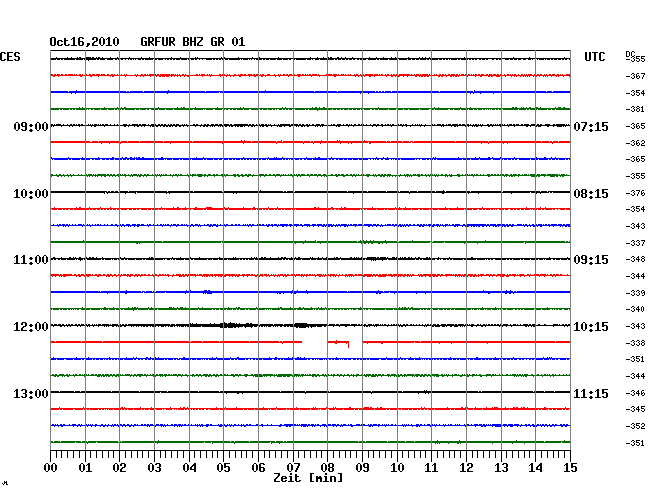Click the '15' minute tick label
This screenshot has width=650, height=494.
coord(570,467)
